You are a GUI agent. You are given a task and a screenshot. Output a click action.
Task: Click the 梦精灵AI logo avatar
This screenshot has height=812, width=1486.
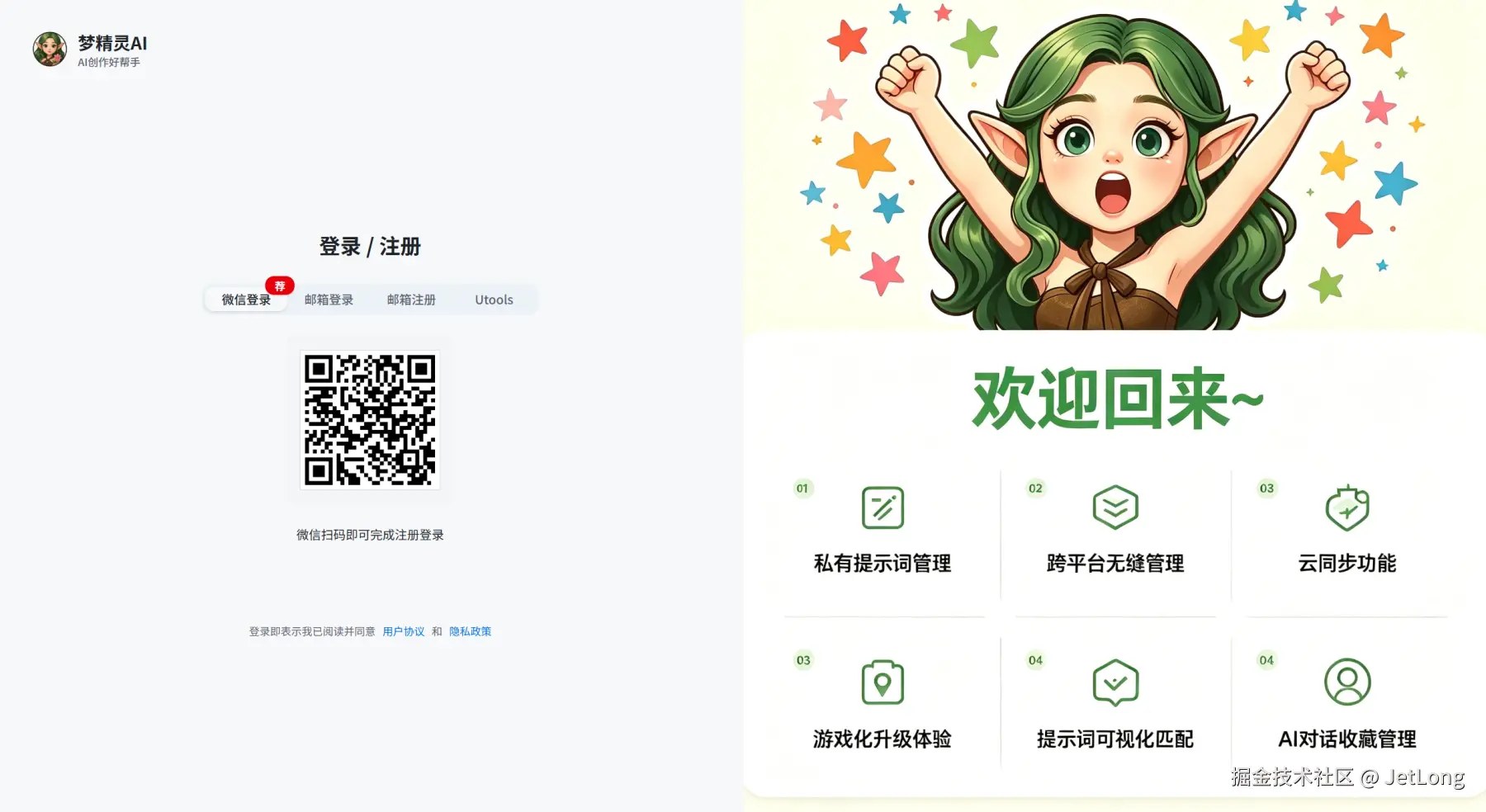(50, 50)
